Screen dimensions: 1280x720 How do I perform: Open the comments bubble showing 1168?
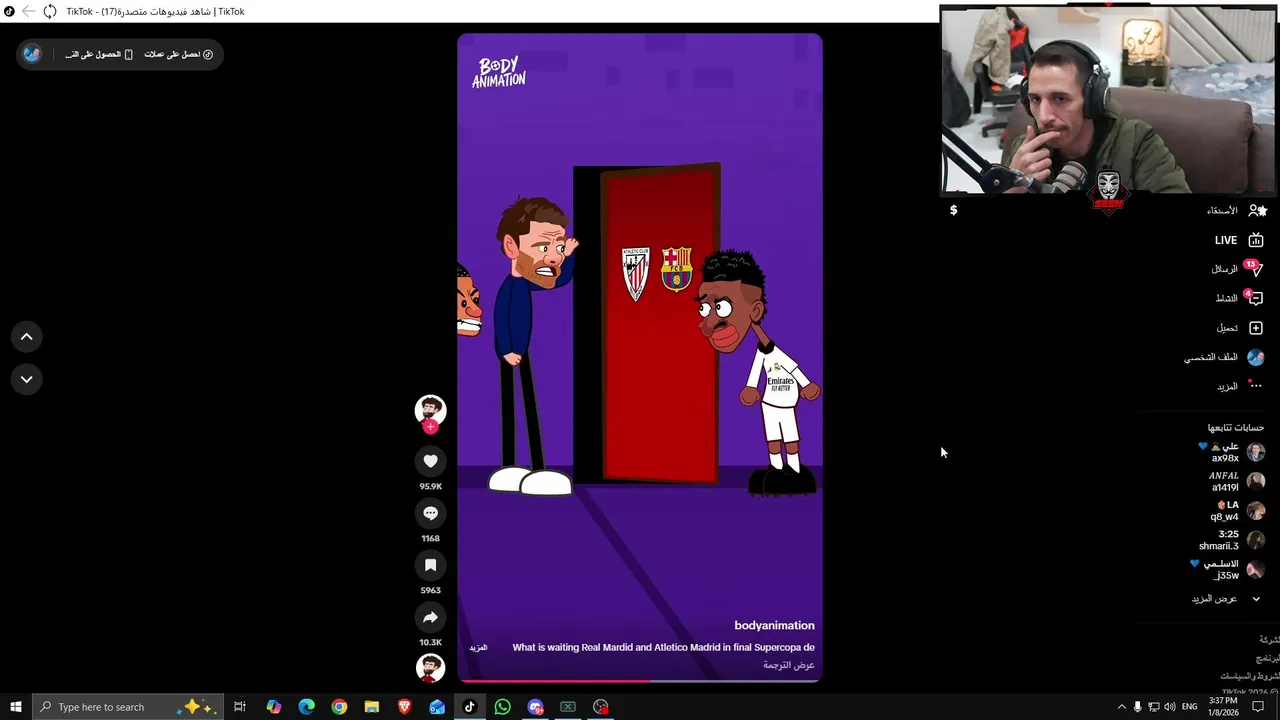click(x=430, y=513)
